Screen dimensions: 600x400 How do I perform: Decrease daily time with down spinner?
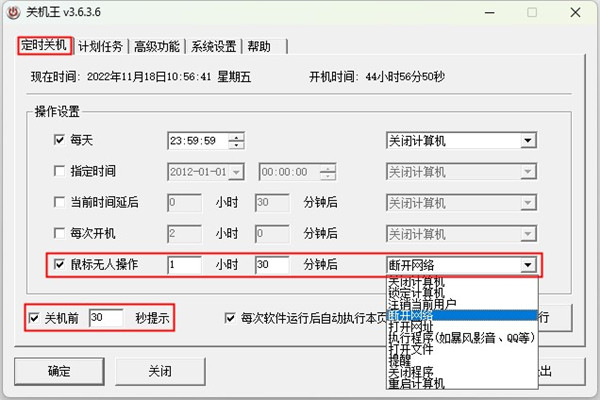tap(236, 145)
